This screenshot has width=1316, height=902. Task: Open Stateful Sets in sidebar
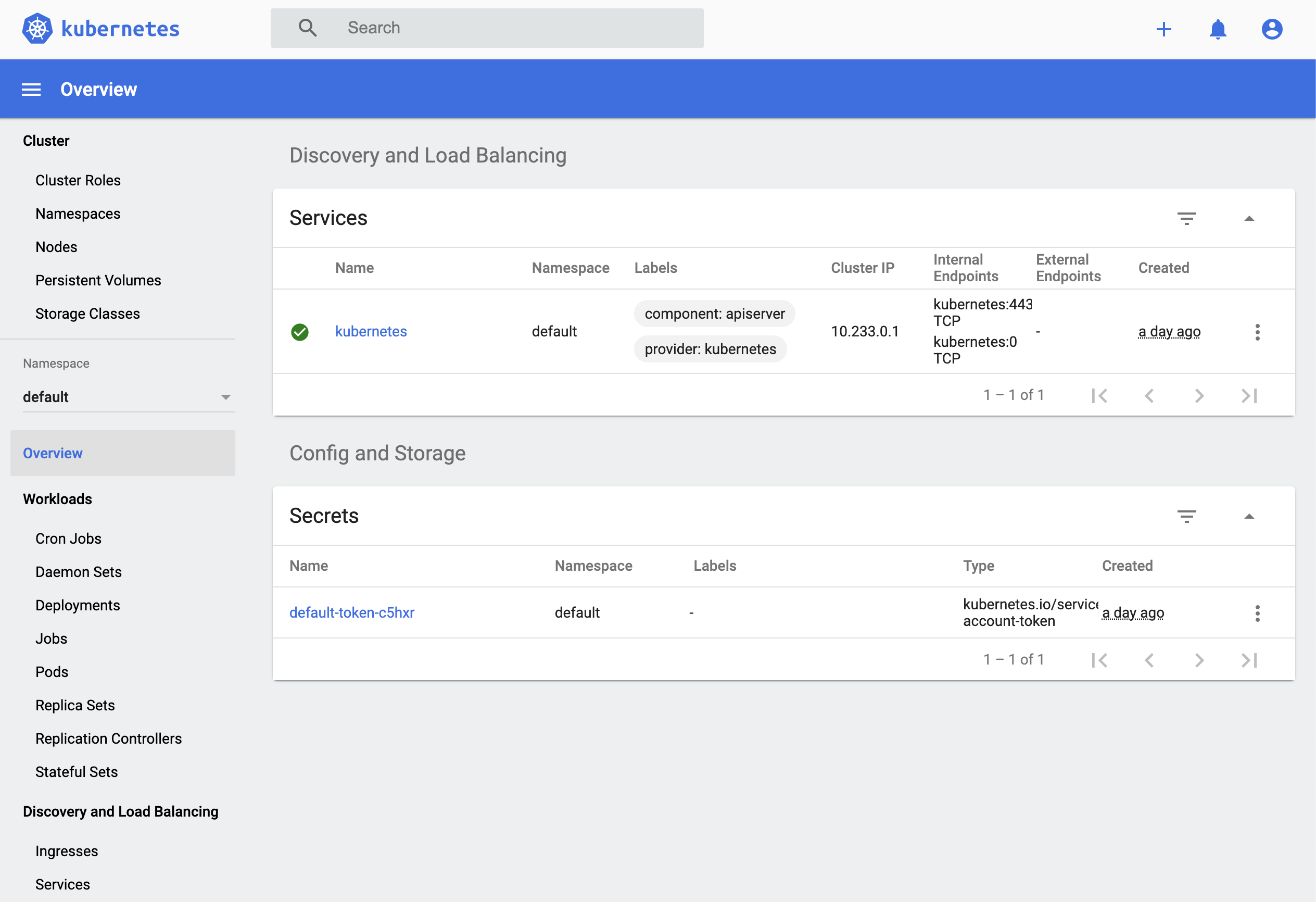(x=77, y=772)
